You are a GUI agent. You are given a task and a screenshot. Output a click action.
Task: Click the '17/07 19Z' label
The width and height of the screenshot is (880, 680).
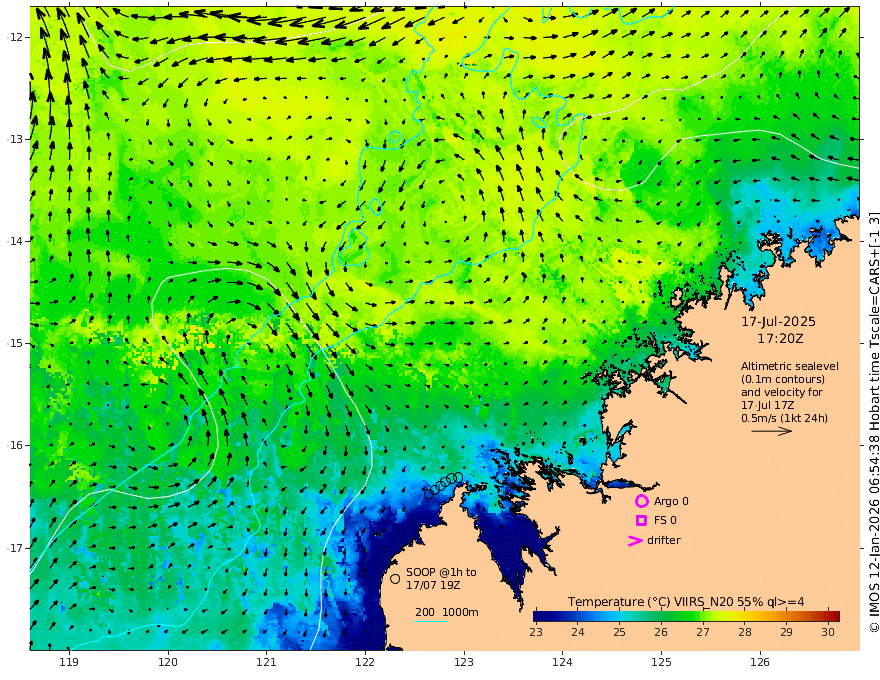click(433, 585)
